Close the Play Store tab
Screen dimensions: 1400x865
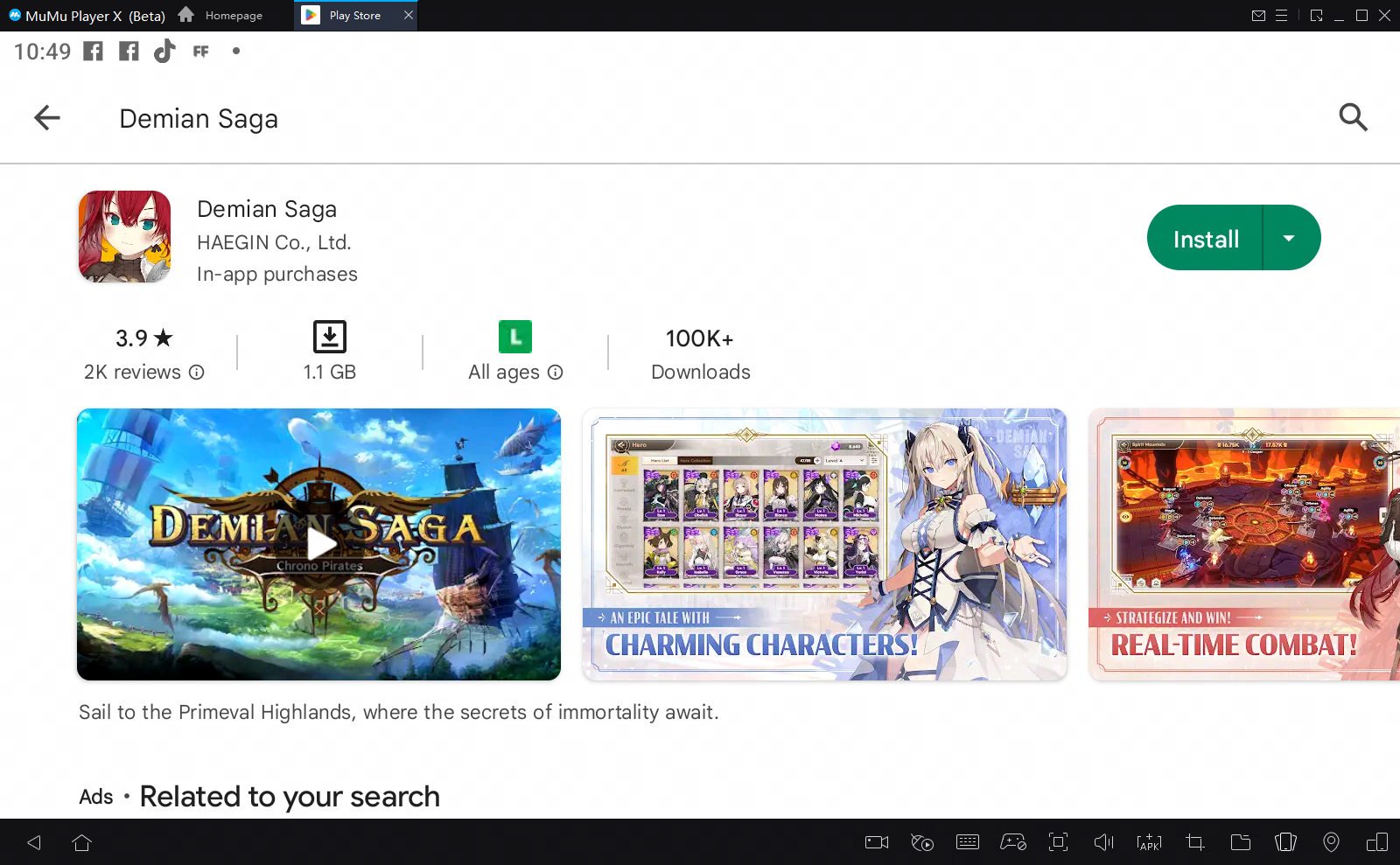[408, 16]
